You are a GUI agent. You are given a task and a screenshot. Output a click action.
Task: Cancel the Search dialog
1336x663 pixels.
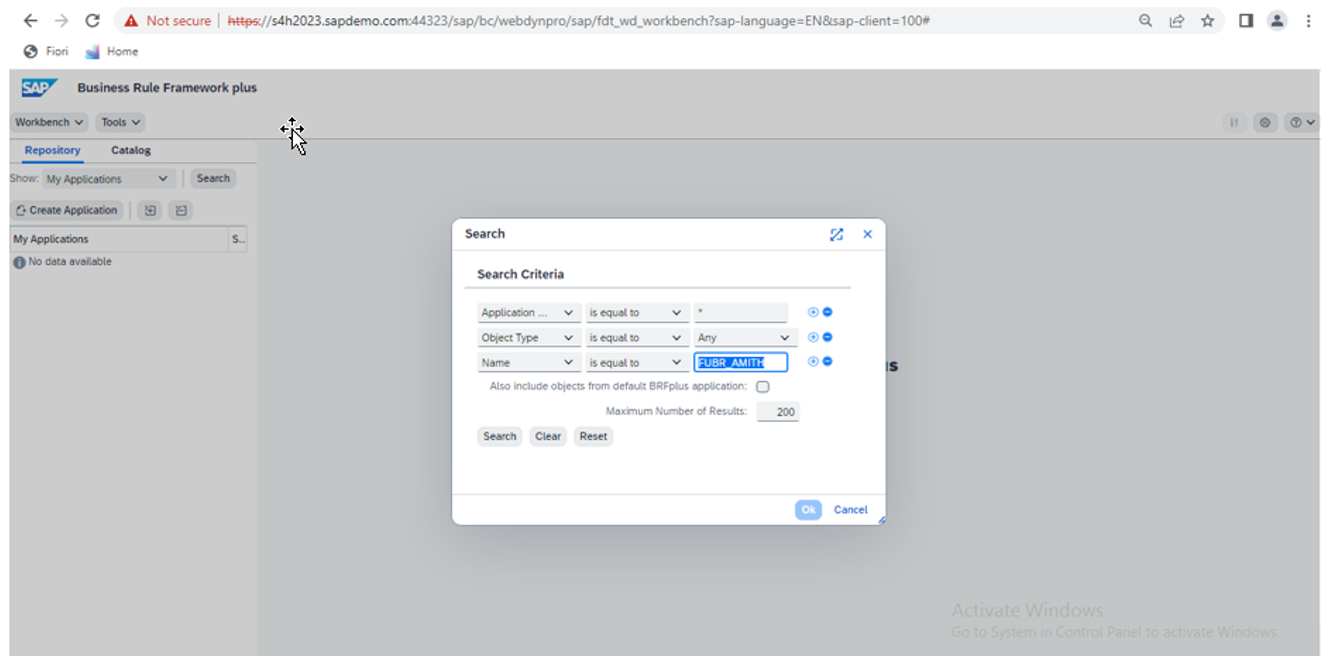(x=850, y=510)
